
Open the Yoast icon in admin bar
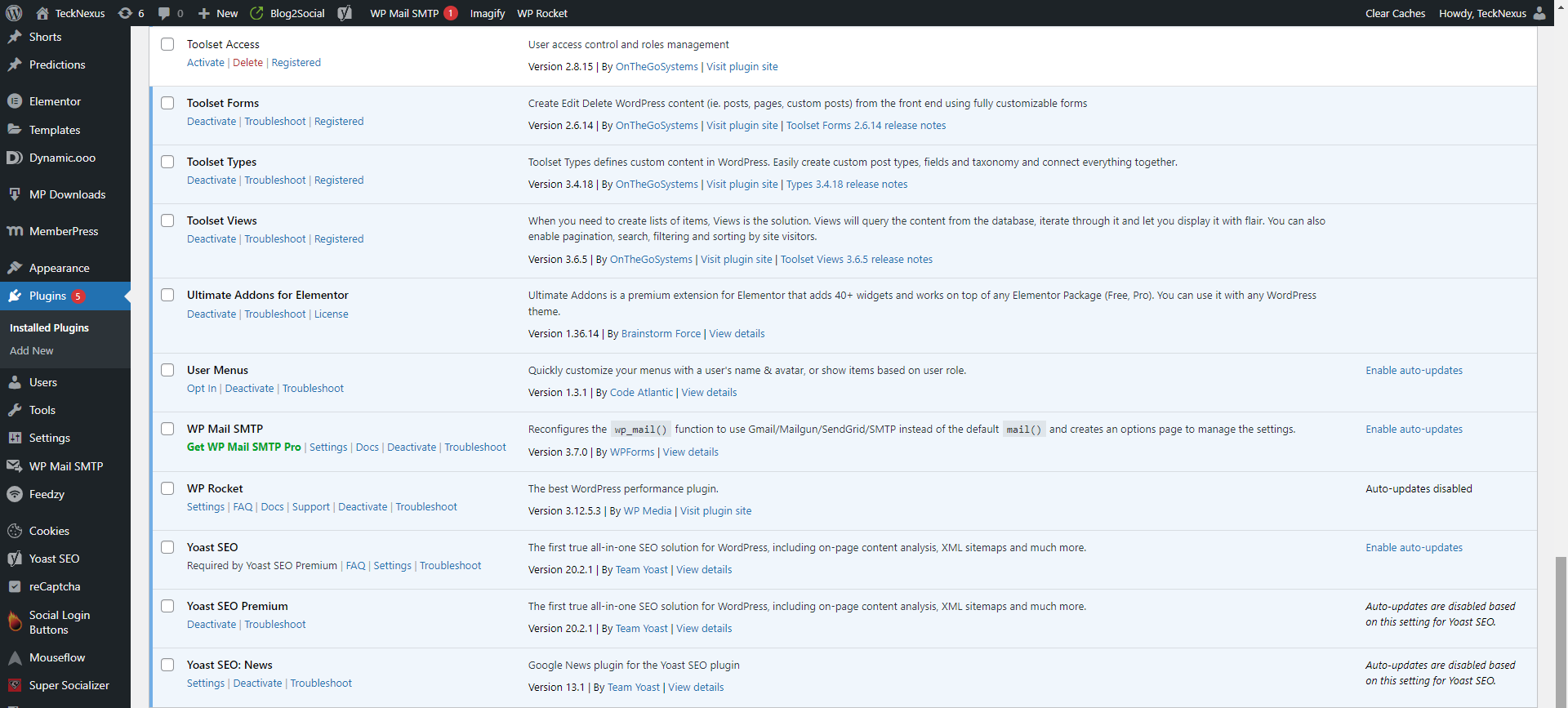(x=345, y=13)
